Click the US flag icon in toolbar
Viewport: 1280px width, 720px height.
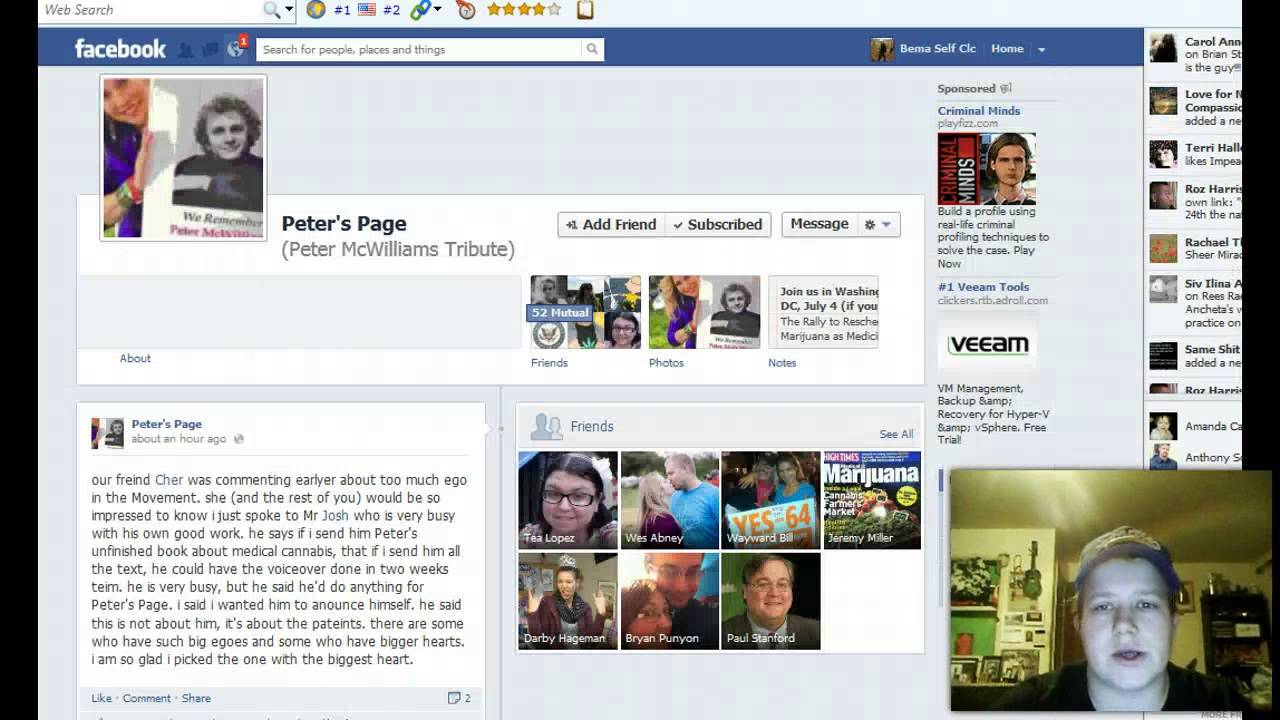[x=367, y=10]
